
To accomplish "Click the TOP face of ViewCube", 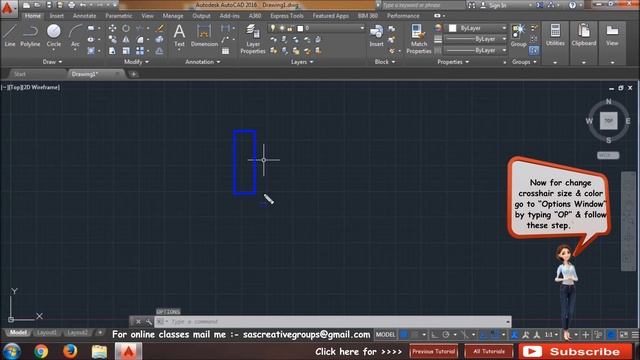I will [609, 121].
